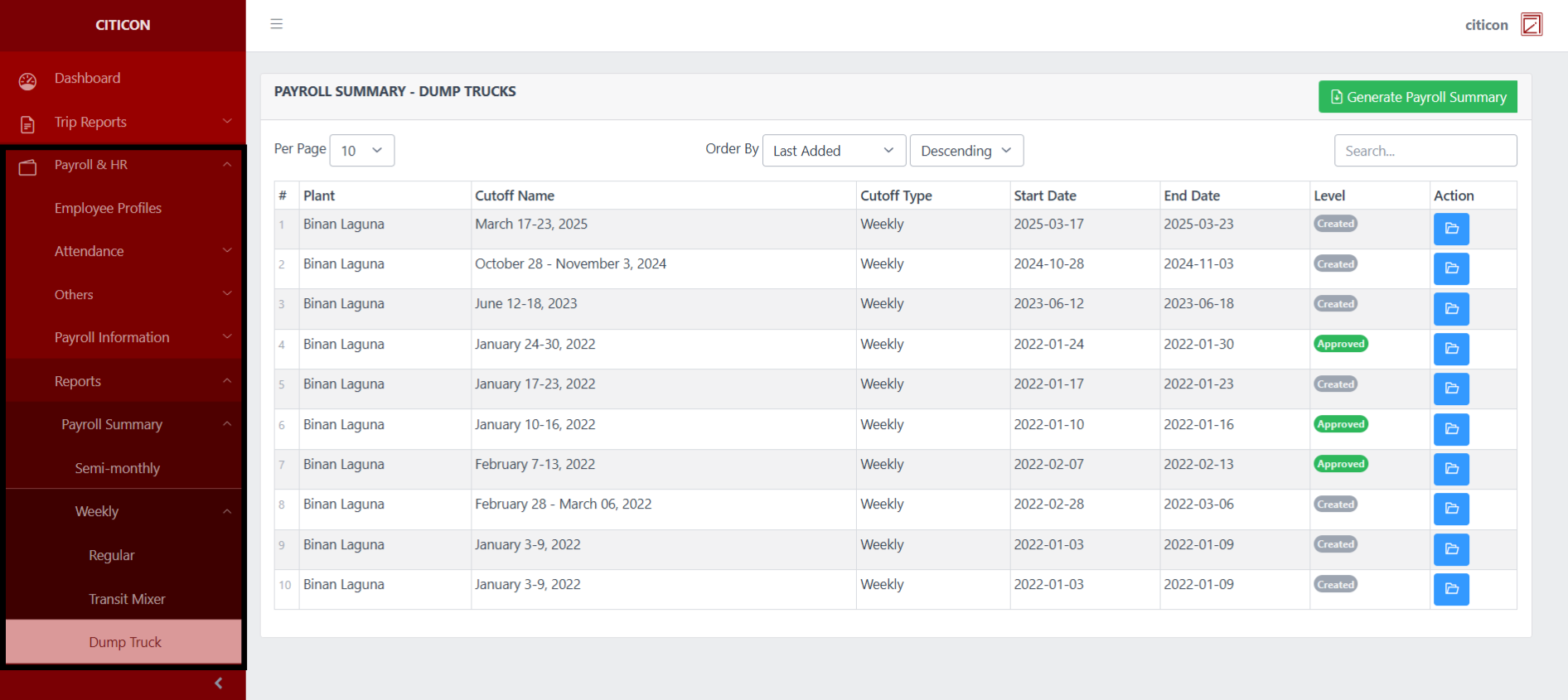Open folder icon for February 7-13, 2022 row

(1450, 469)
